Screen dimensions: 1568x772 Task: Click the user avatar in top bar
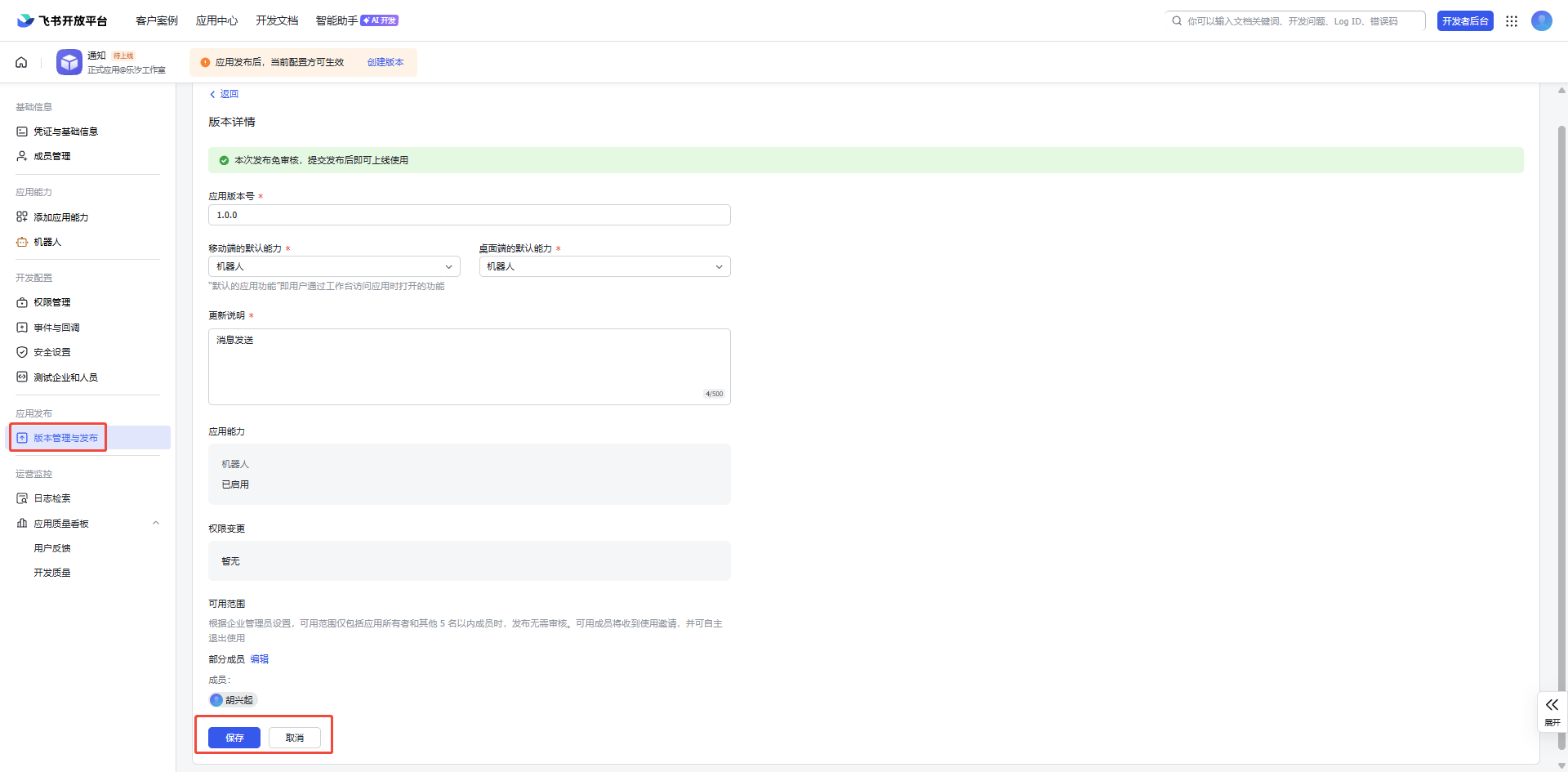click(x=1541, y=21)
